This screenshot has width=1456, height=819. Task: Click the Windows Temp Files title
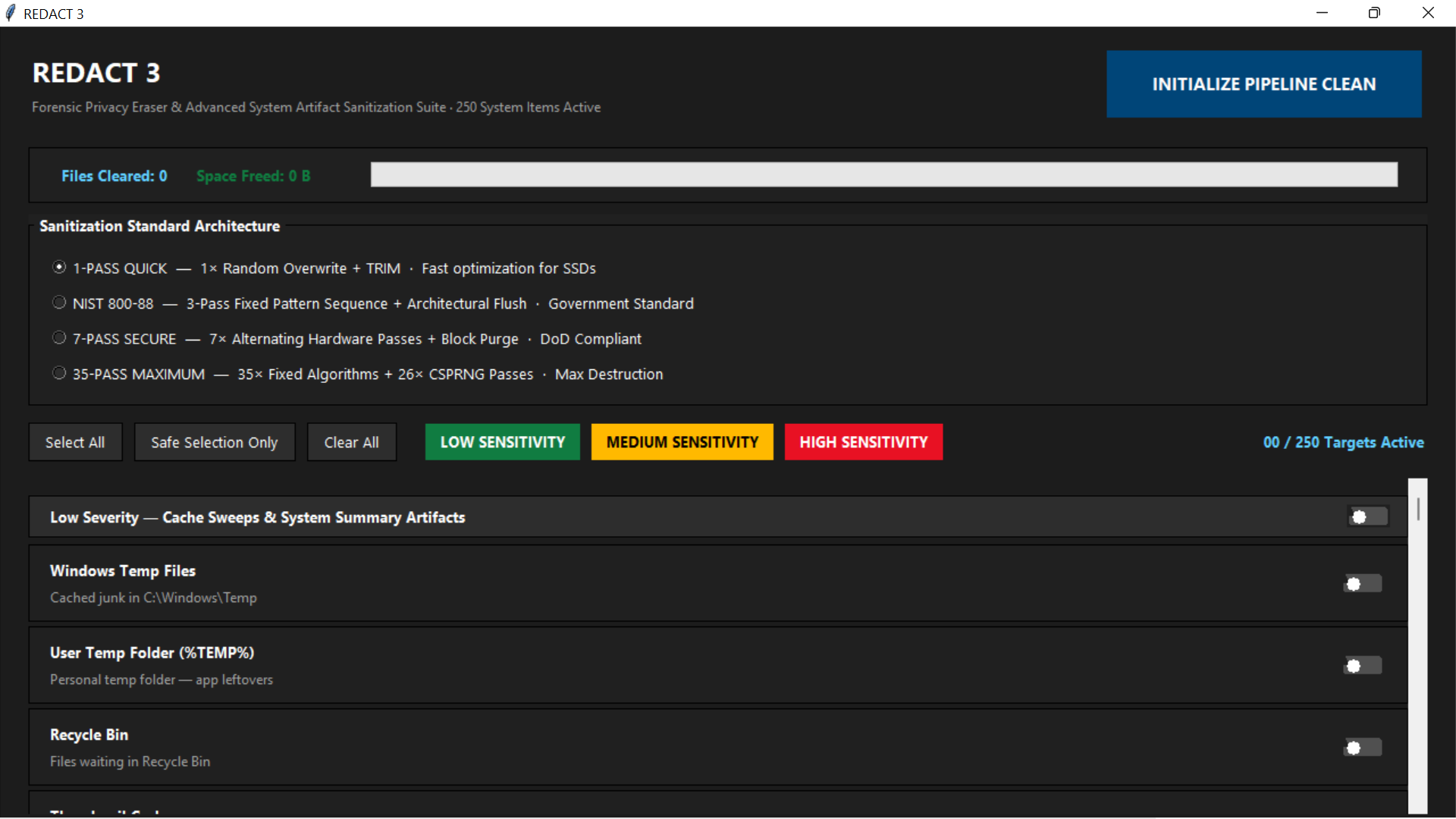coord(123,571)
